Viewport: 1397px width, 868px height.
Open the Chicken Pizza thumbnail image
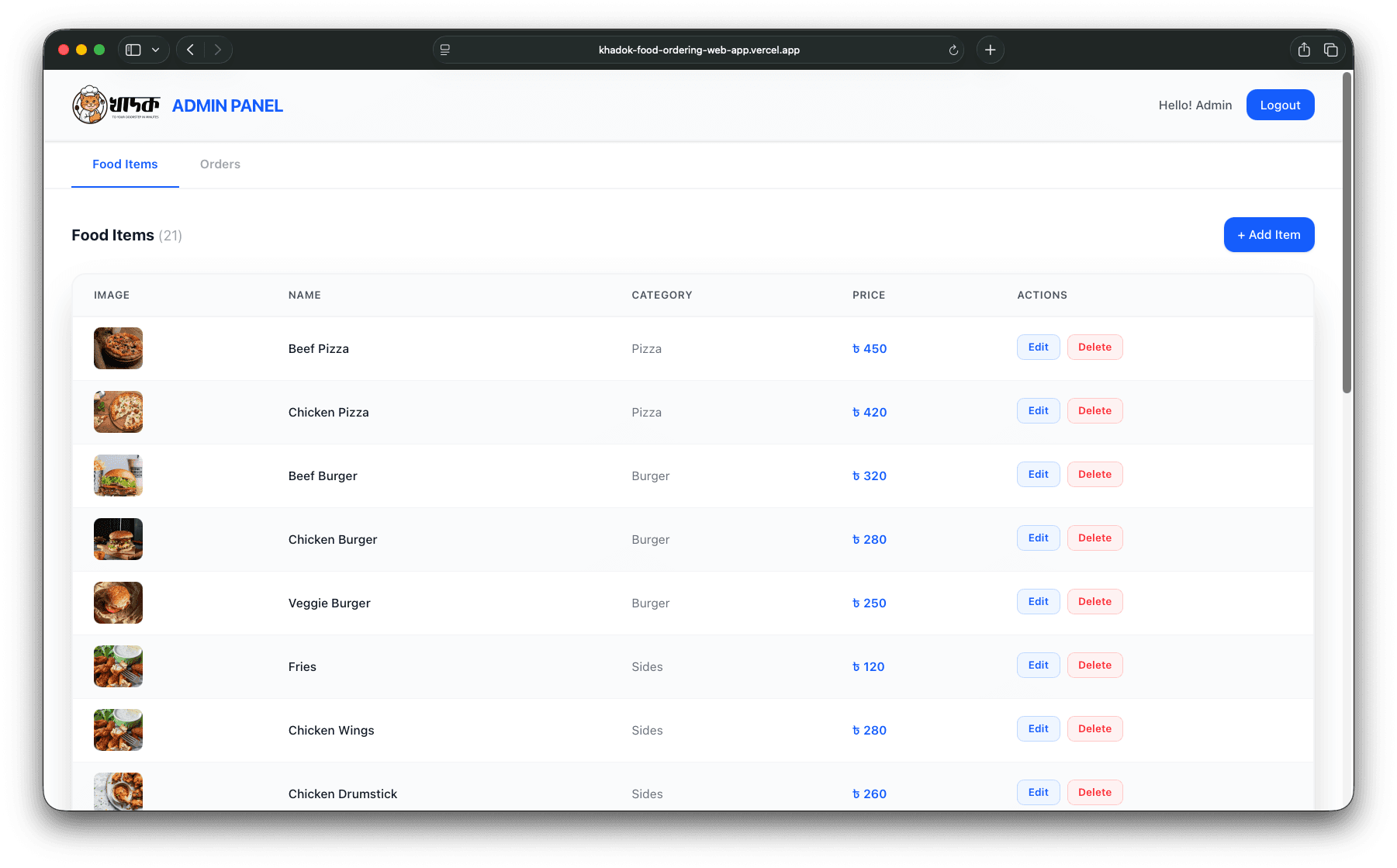[118, 412]
